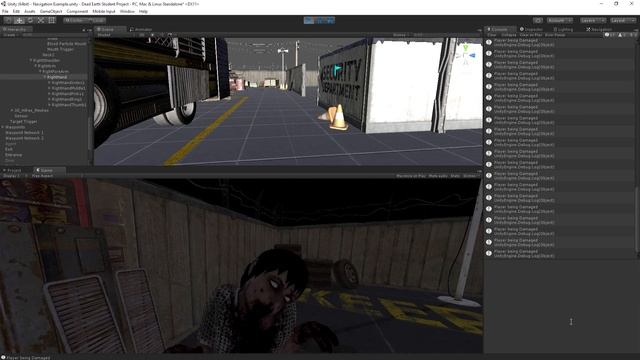Click the scene orientation gizmo
Viewport: 640px width, 360px height.
coord(465,54)
